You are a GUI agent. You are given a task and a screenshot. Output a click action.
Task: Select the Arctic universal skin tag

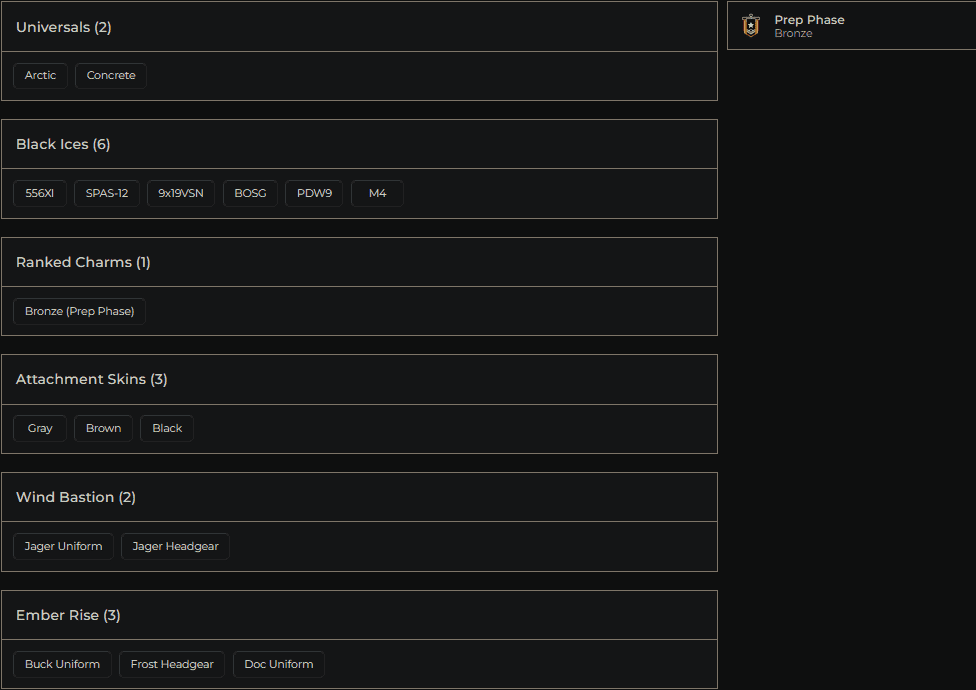point(41,76)
